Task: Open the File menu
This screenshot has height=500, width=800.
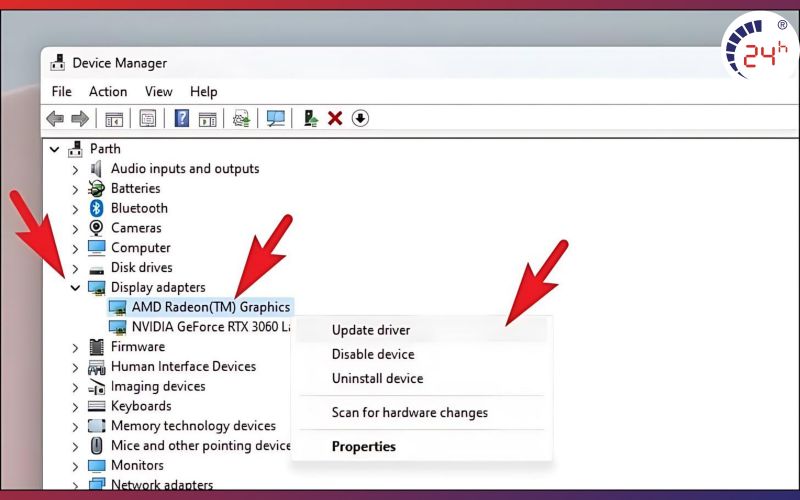Action: pos(62,91)
